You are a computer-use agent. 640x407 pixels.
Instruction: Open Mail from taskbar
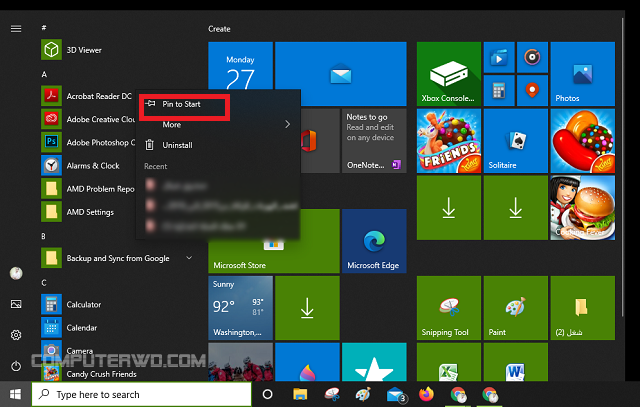396,394
